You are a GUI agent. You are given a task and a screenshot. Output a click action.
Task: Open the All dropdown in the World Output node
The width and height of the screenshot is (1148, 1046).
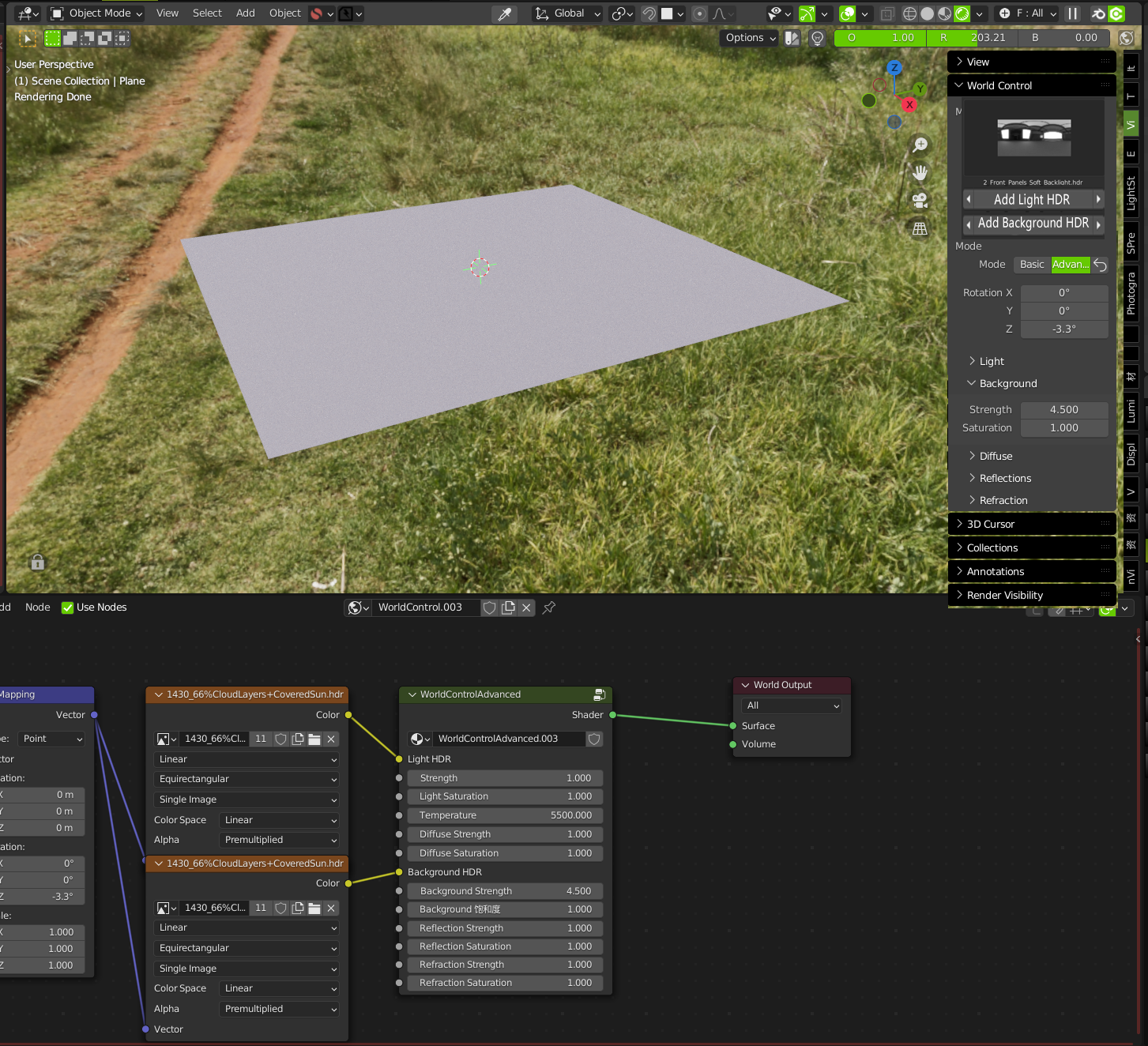tap(790, 705)
